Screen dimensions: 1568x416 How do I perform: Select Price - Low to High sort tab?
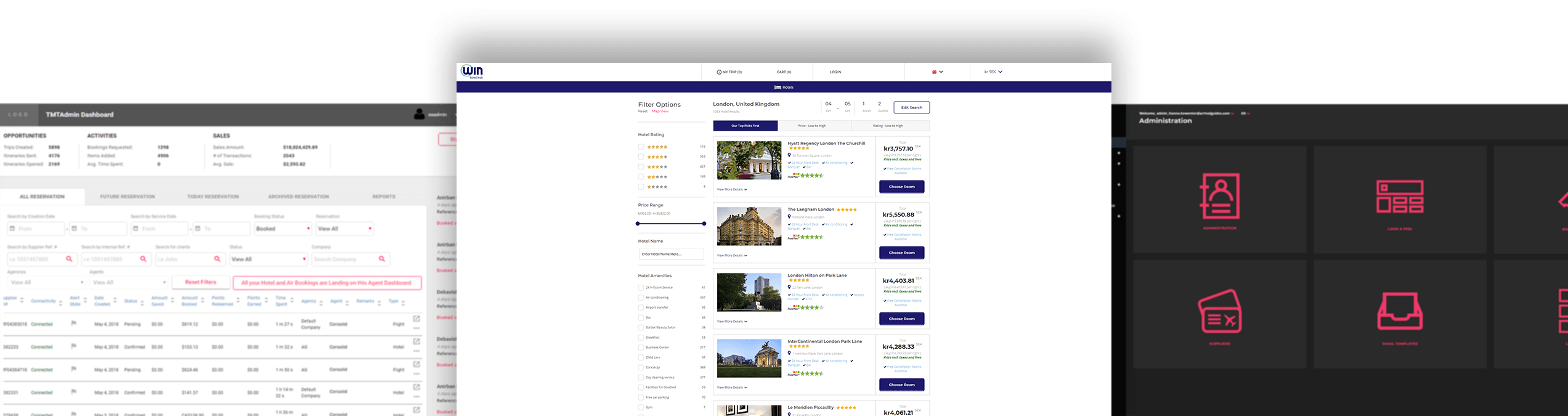click(814, 126)
